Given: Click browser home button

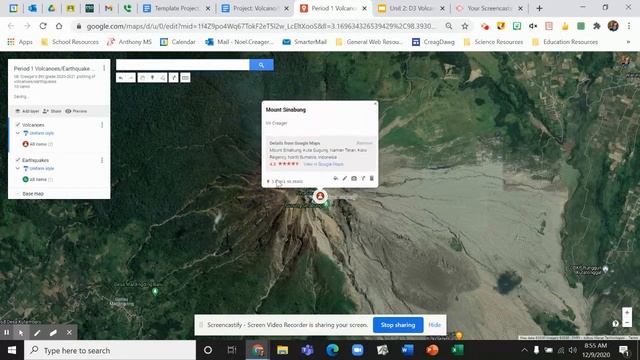Looking at the screenshot, I should pyautogui.click(x=59, y=26).
